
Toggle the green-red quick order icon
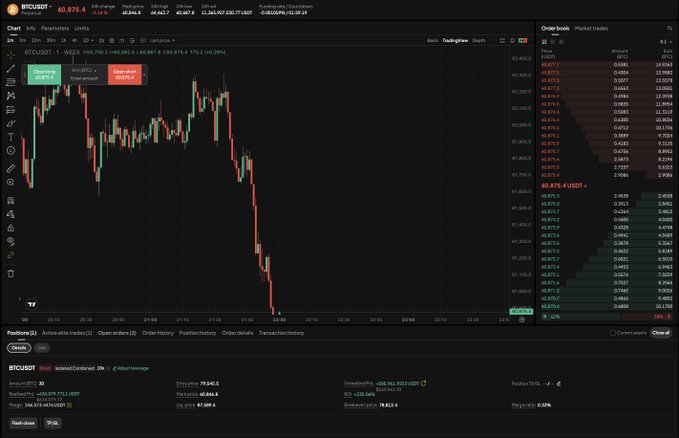click(523, 40)
